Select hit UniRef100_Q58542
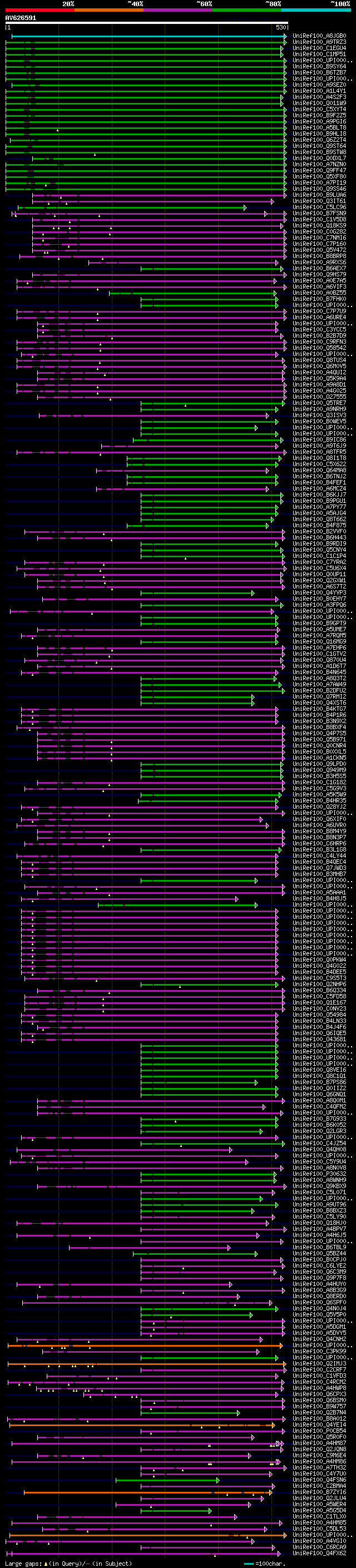The height and width of the screenshot is (1568, 356). (x=319, y=348)
